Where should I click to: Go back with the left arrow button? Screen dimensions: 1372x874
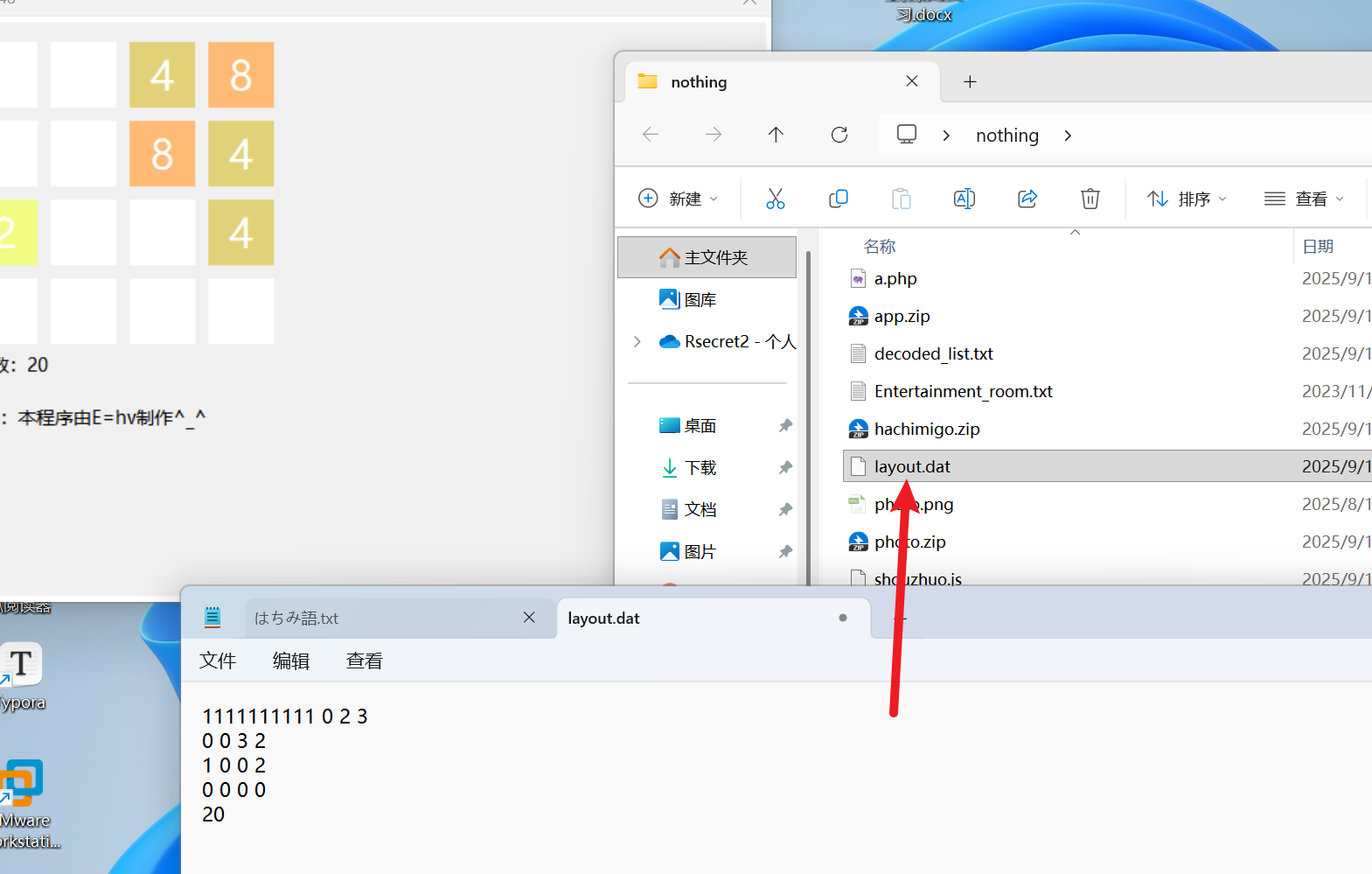tap(651, 134)
